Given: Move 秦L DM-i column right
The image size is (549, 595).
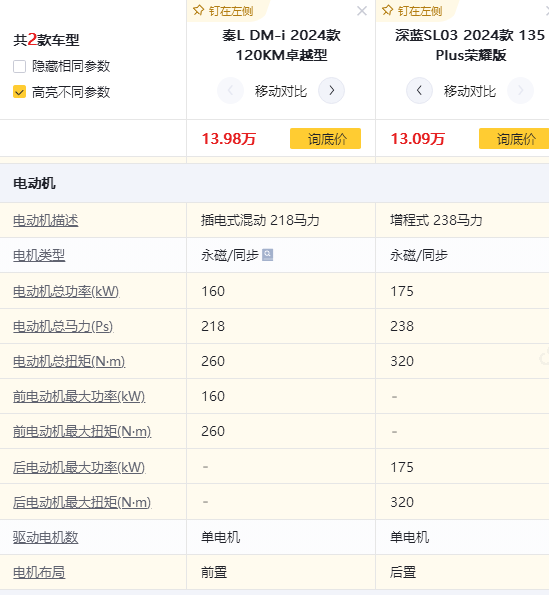Looking at the screenshot, I should coord(331,91).
